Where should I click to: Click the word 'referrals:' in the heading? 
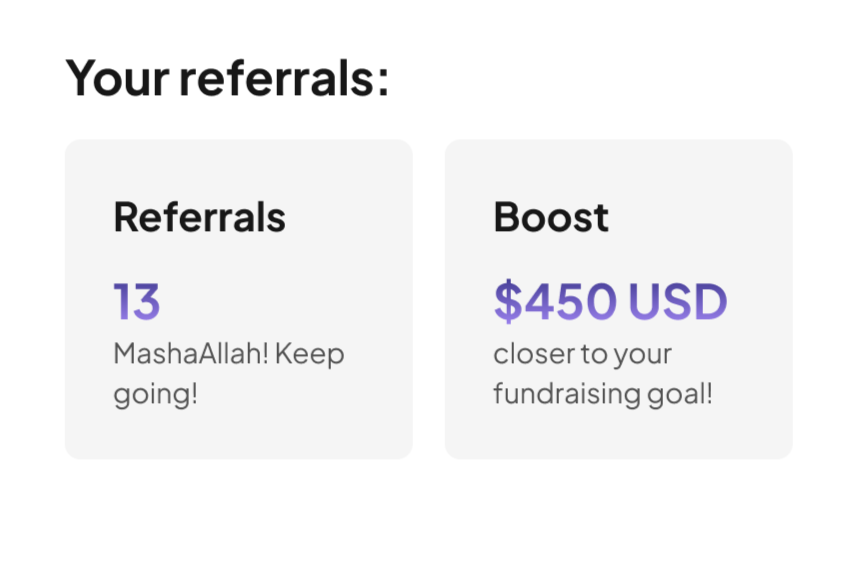[x=284, y=78]
